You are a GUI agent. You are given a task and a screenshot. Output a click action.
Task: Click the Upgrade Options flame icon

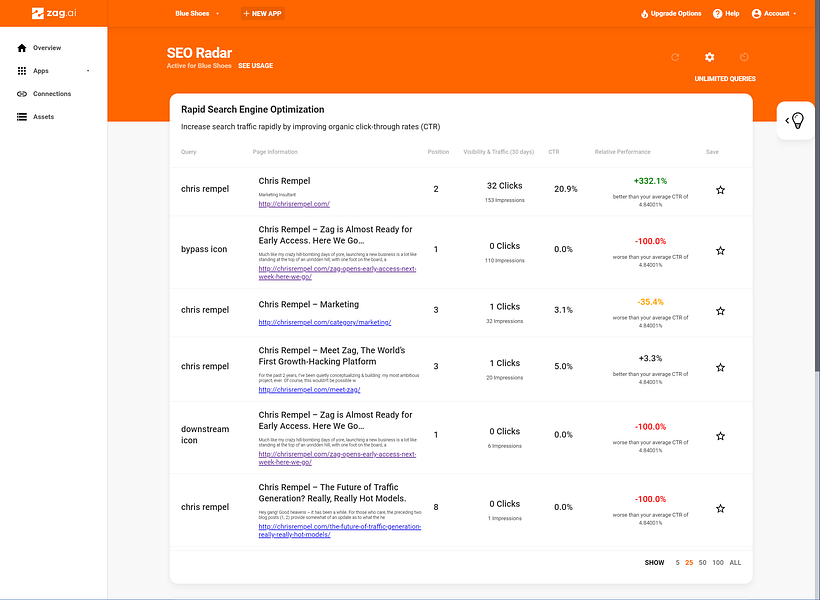644,14
